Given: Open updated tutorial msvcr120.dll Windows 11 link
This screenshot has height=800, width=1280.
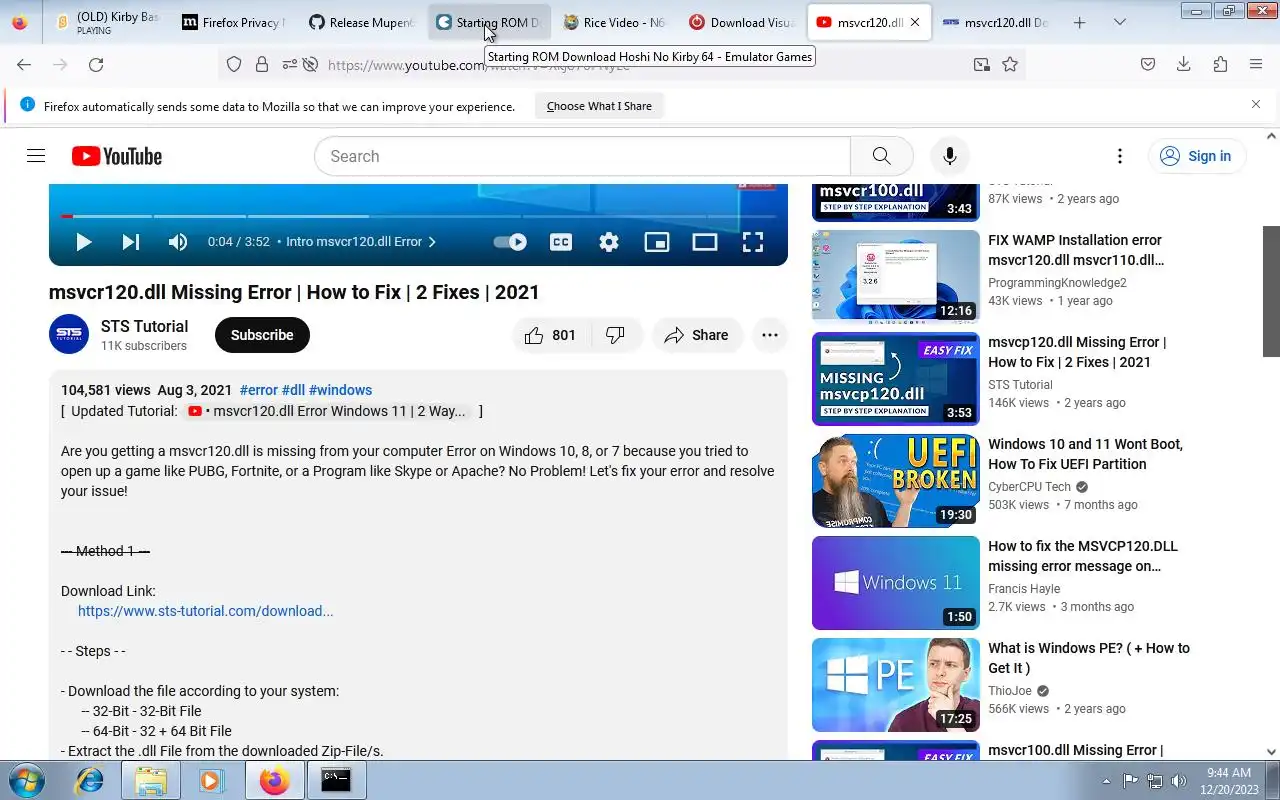Looking at the screenshot, I should pos(328,411).
